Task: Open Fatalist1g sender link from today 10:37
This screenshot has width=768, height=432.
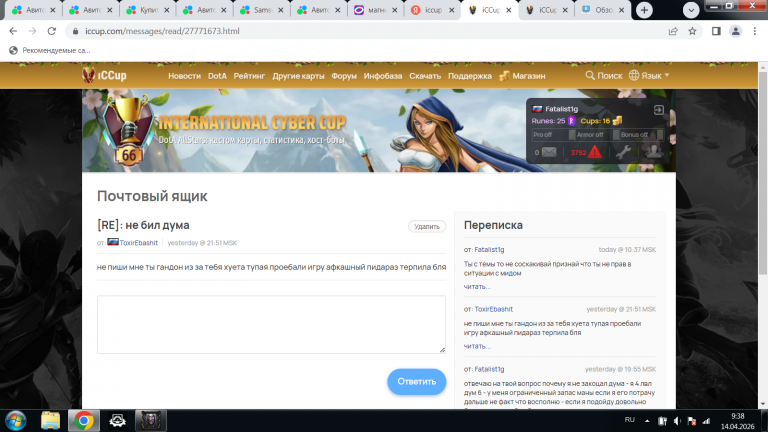Action: (489, 249)
